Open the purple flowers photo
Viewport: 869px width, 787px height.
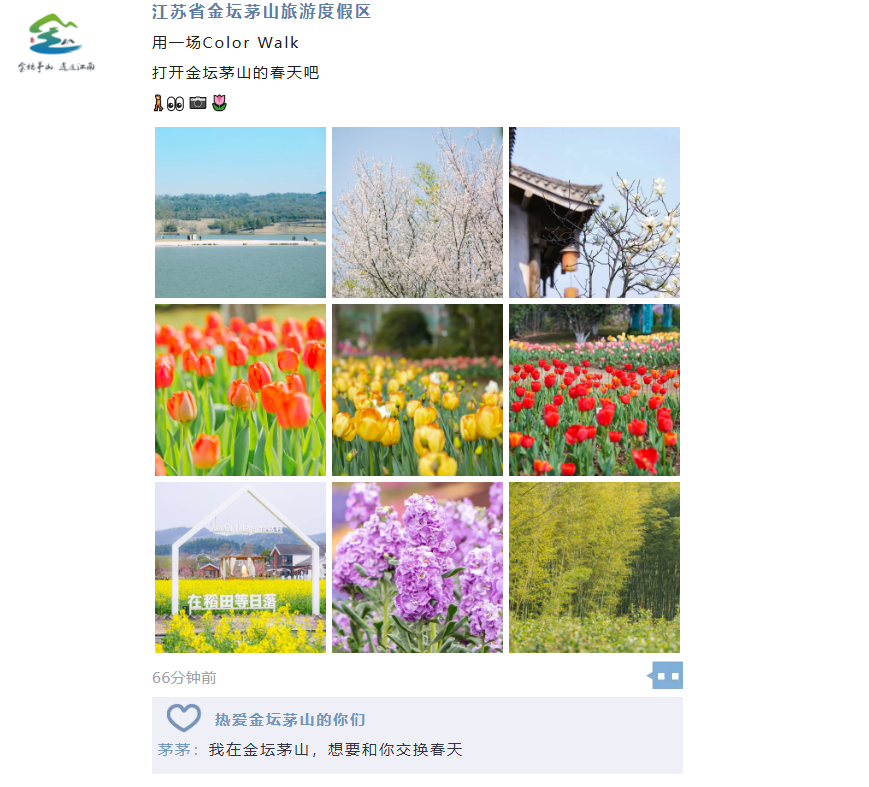point(417,567)
